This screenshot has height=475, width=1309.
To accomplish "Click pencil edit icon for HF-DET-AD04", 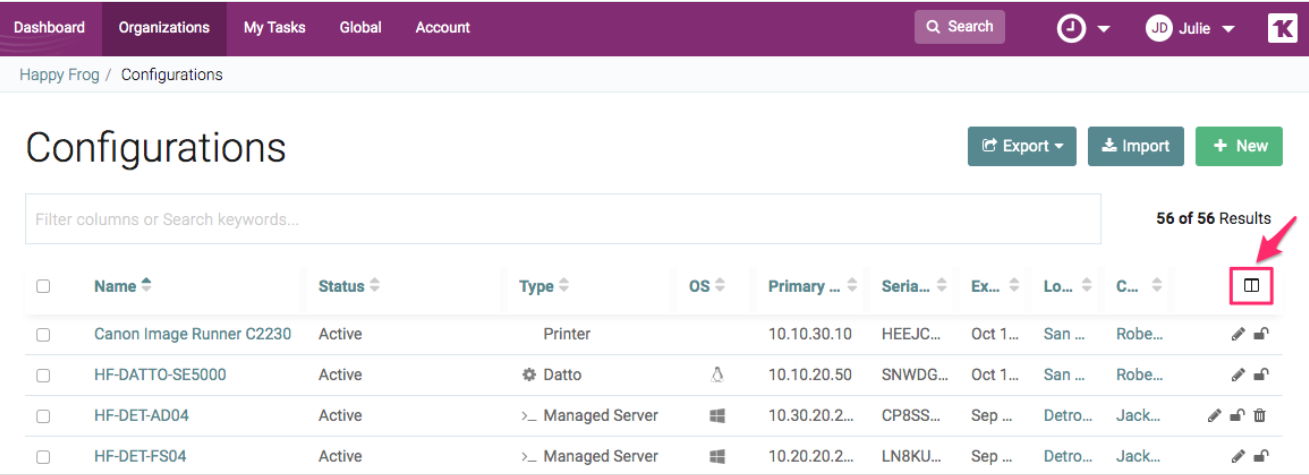I will pyautogui.click(x=1214, y=416).
